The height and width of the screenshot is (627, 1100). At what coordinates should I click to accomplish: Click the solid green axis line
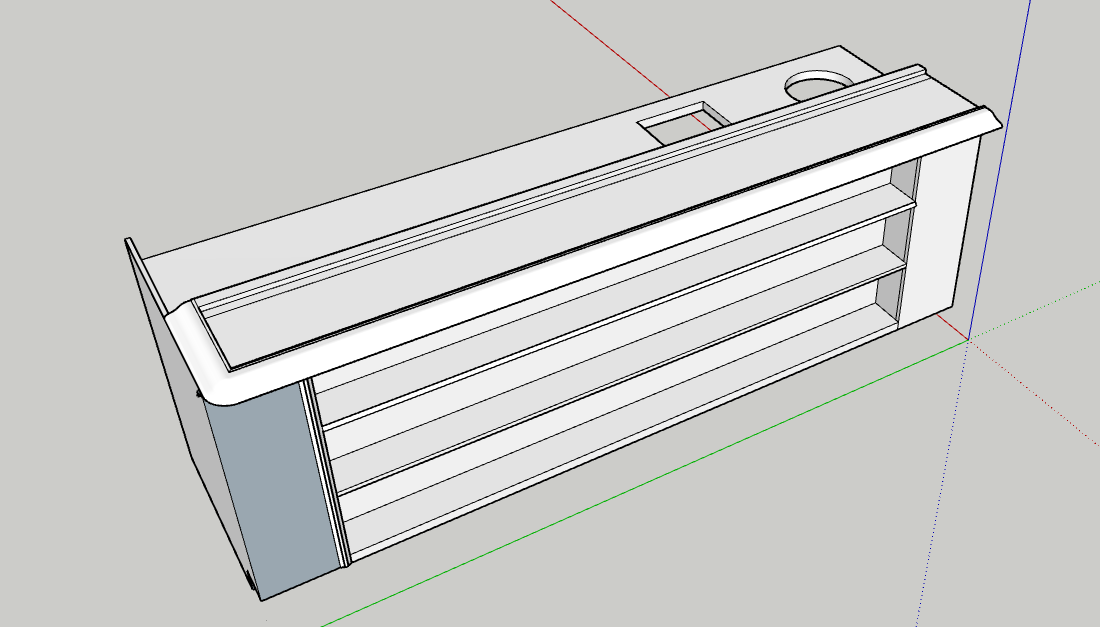point(645,483)
